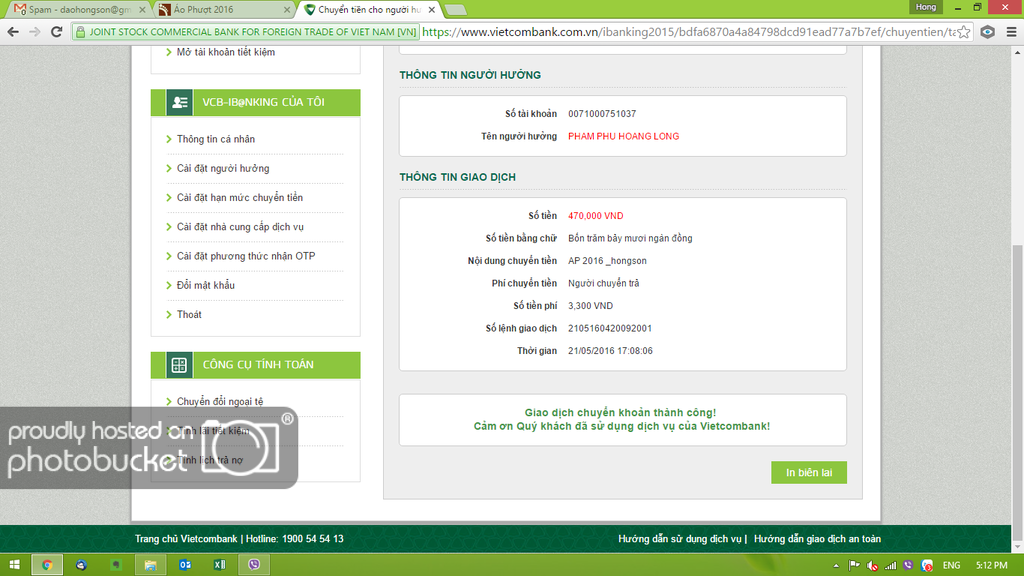Screen dimensions: 1024x576
Task: Open Outlook from the taskbar
Action: pos(185,565)
